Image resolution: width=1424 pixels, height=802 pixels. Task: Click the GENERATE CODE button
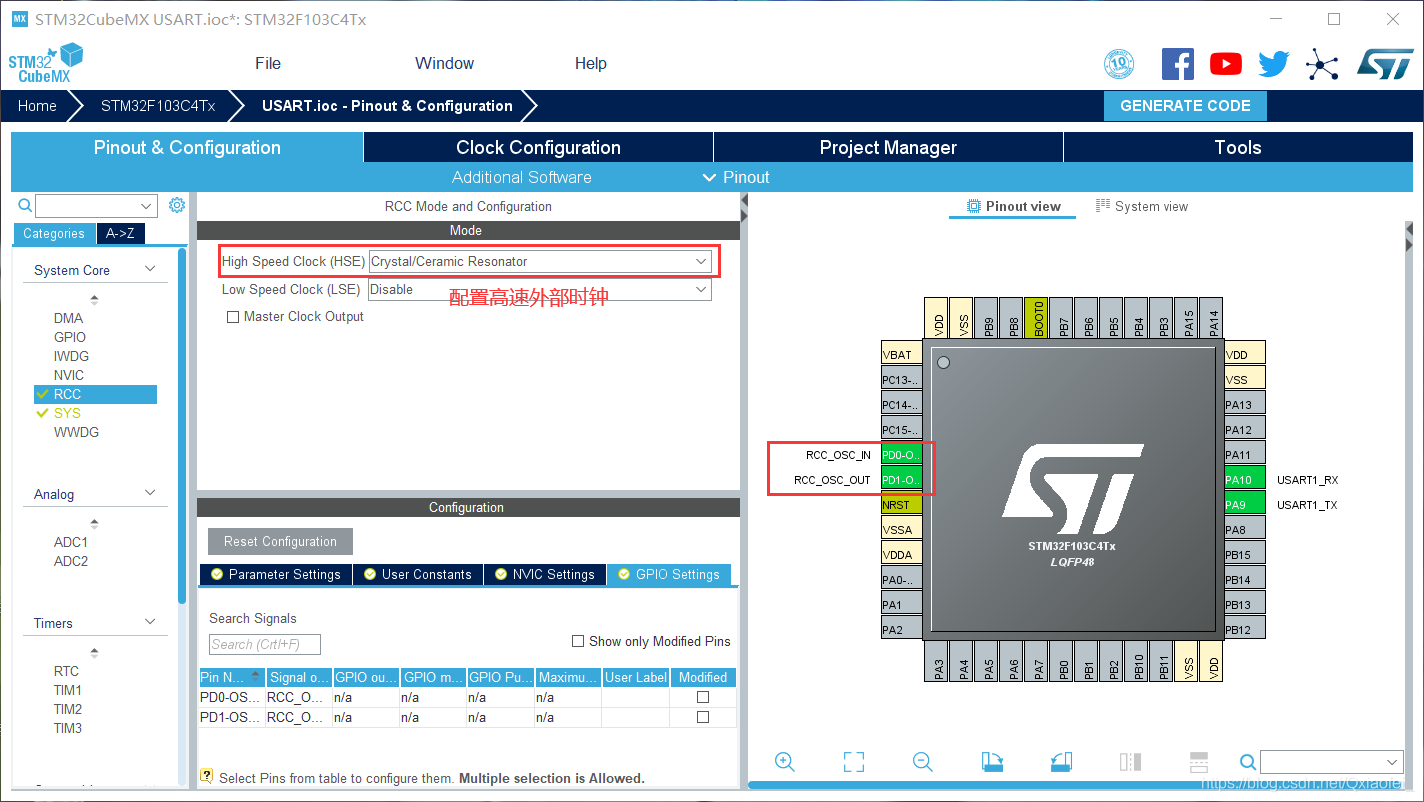pyautogui.click(x=1185, y=105)
